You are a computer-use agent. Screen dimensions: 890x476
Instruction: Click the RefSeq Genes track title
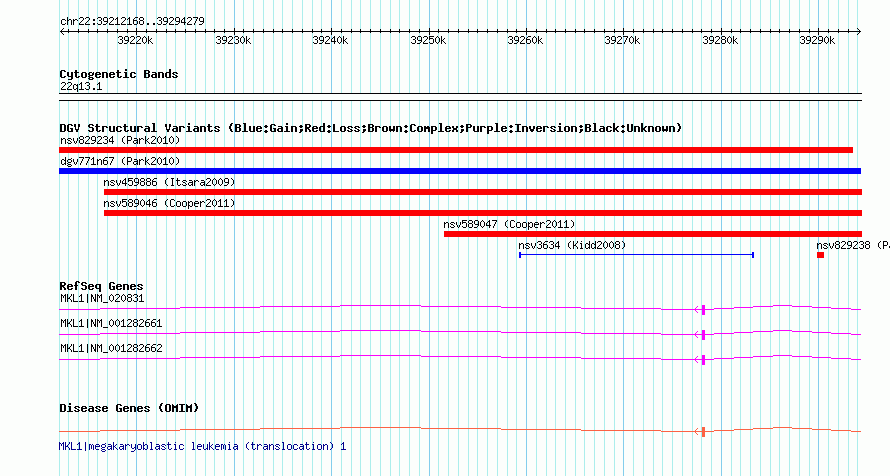[x=101, y=286]
